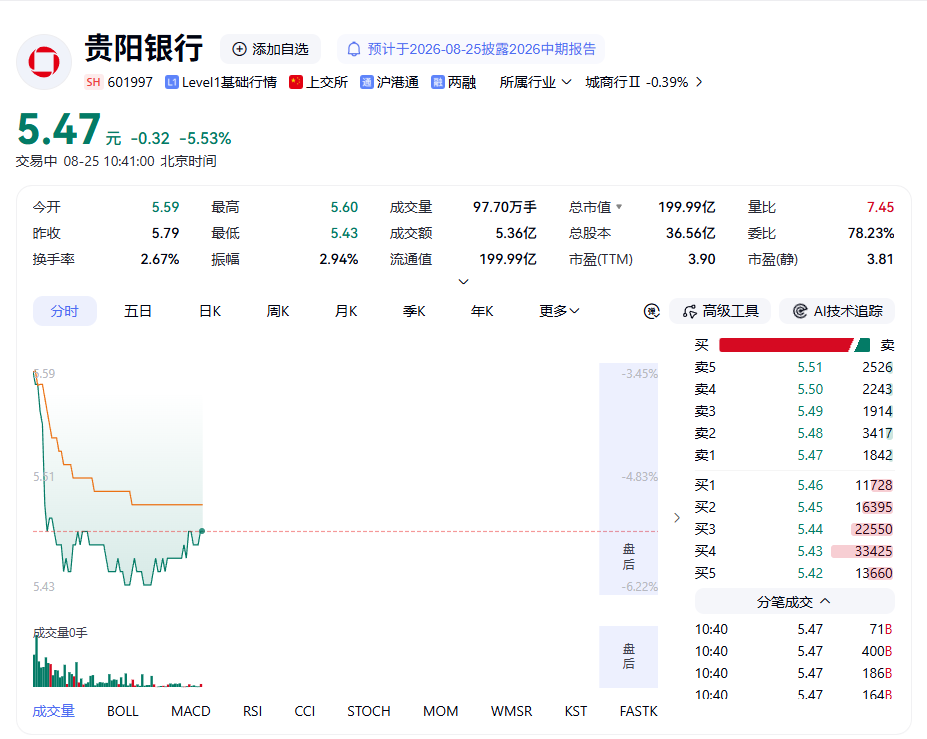The width and height of the screenshot is (927, 739).
Task: Add stock via 添加自选 button
Action: point(271,49)
